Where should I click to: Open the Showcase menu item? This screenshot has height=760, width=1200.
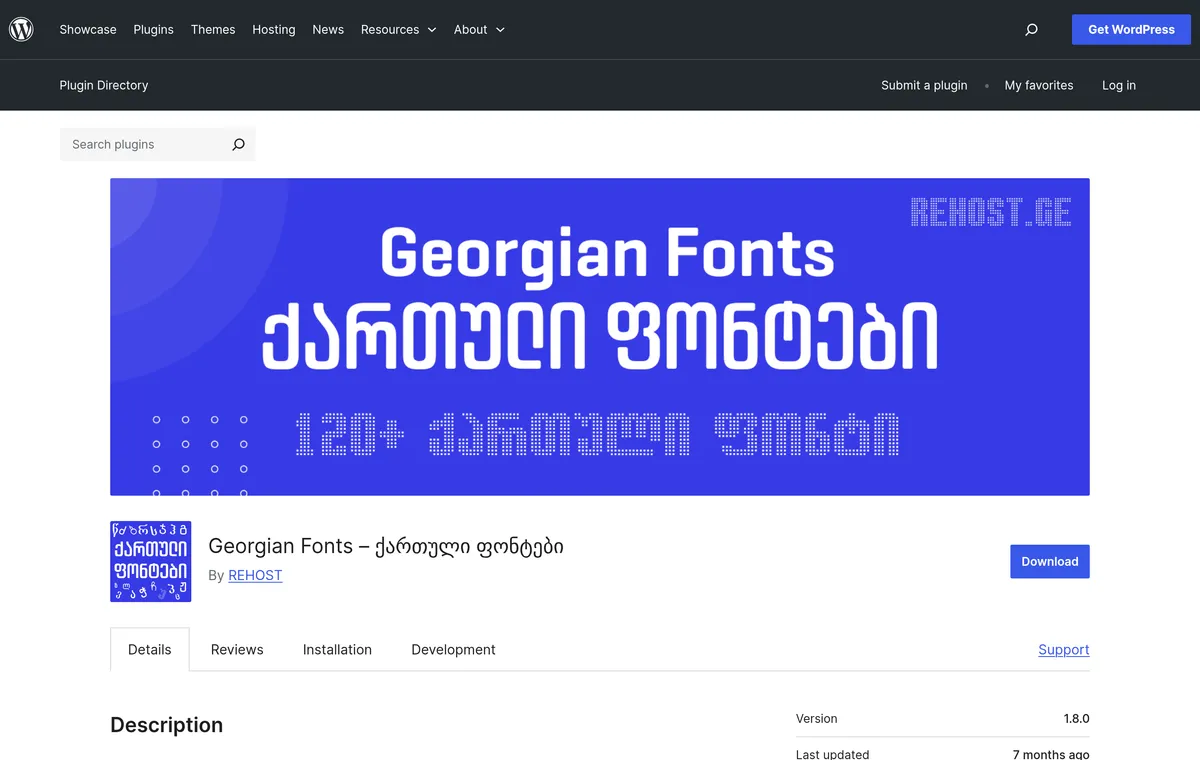pyautogui.click(x=88, y=30)
